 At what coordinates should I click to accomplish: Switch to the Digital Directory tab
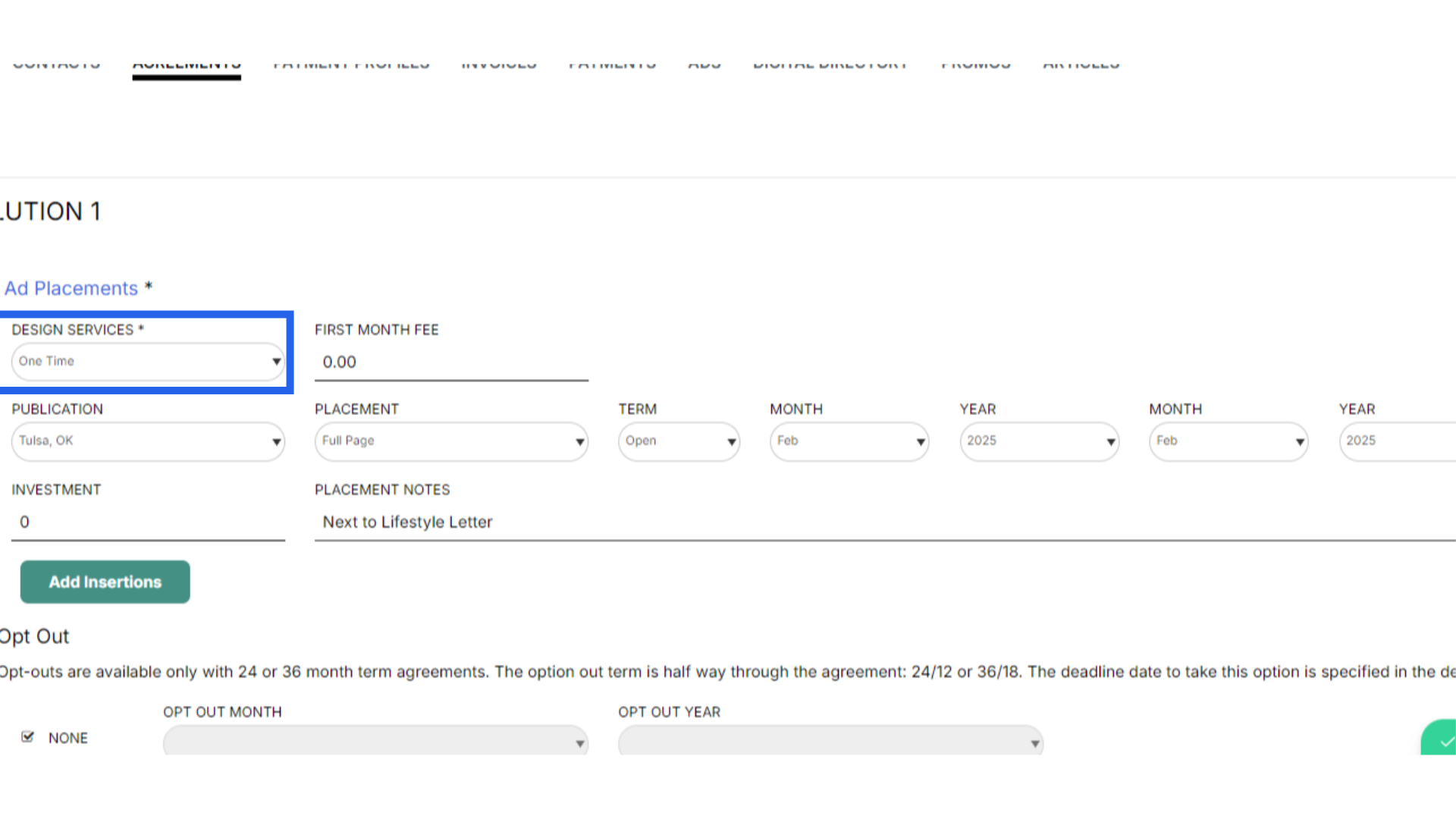pos(830,67)
